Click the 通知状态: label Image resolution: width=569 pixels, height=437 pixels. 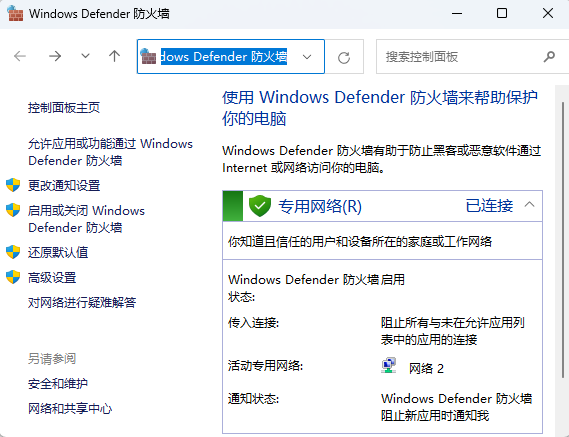[253, 399]
